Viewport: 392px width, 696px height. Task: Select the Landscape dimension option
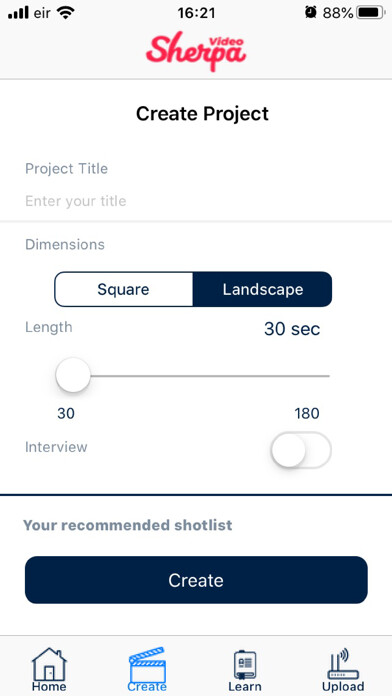(263, 289)
